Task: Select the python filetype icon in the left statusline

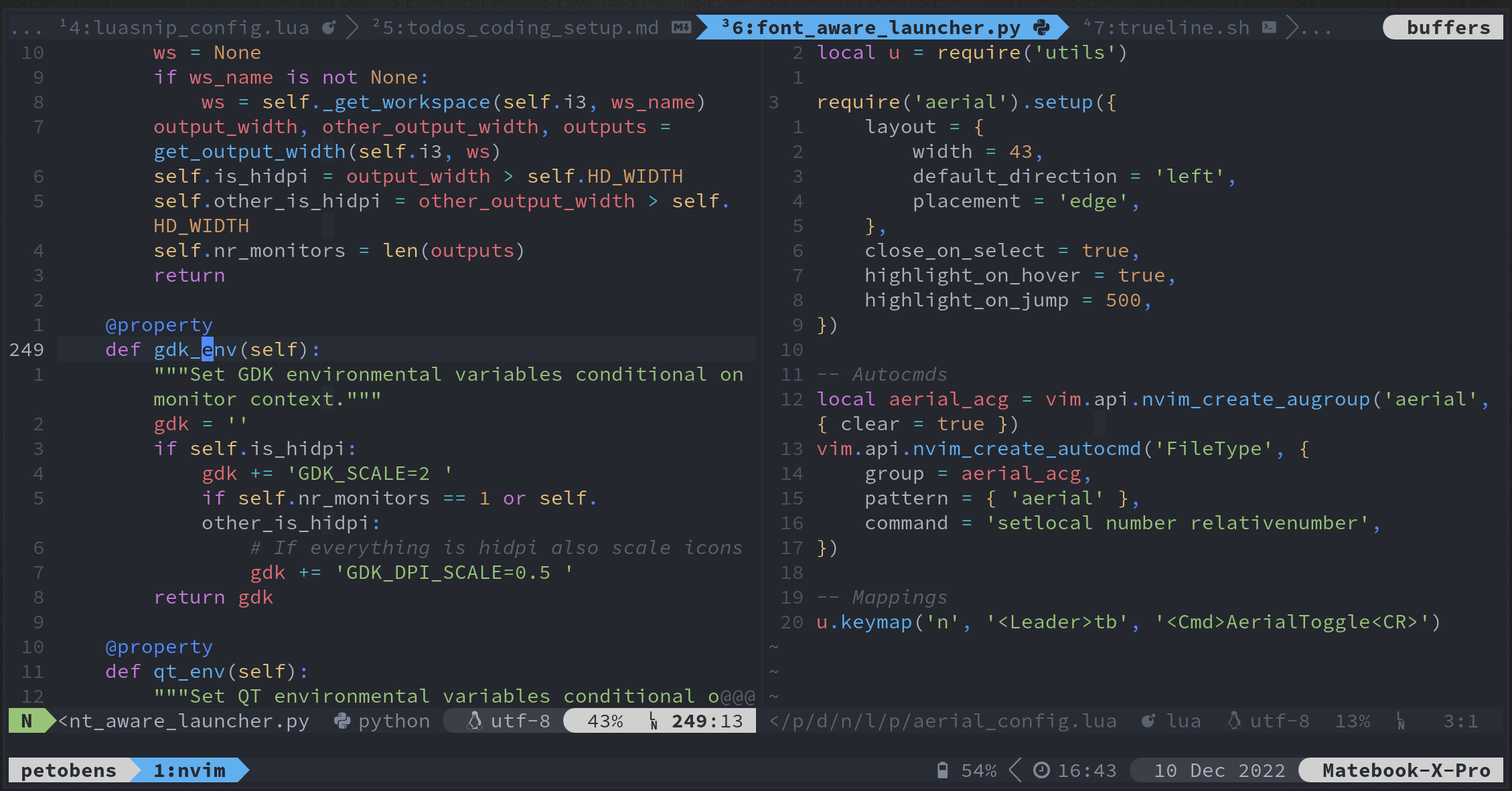Action: click(343, 721)
